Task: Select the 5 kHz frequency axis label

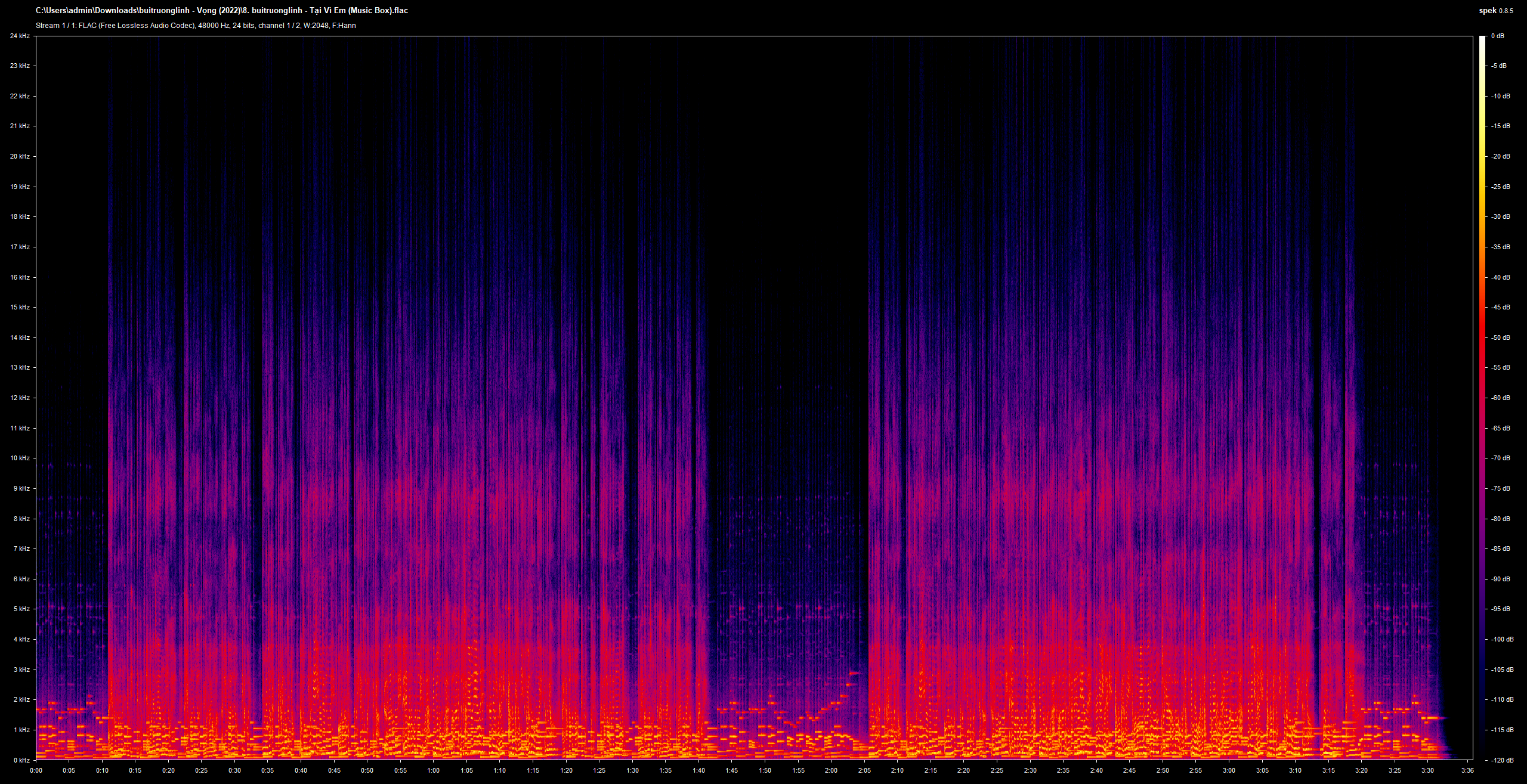Action: coord(21,609)
